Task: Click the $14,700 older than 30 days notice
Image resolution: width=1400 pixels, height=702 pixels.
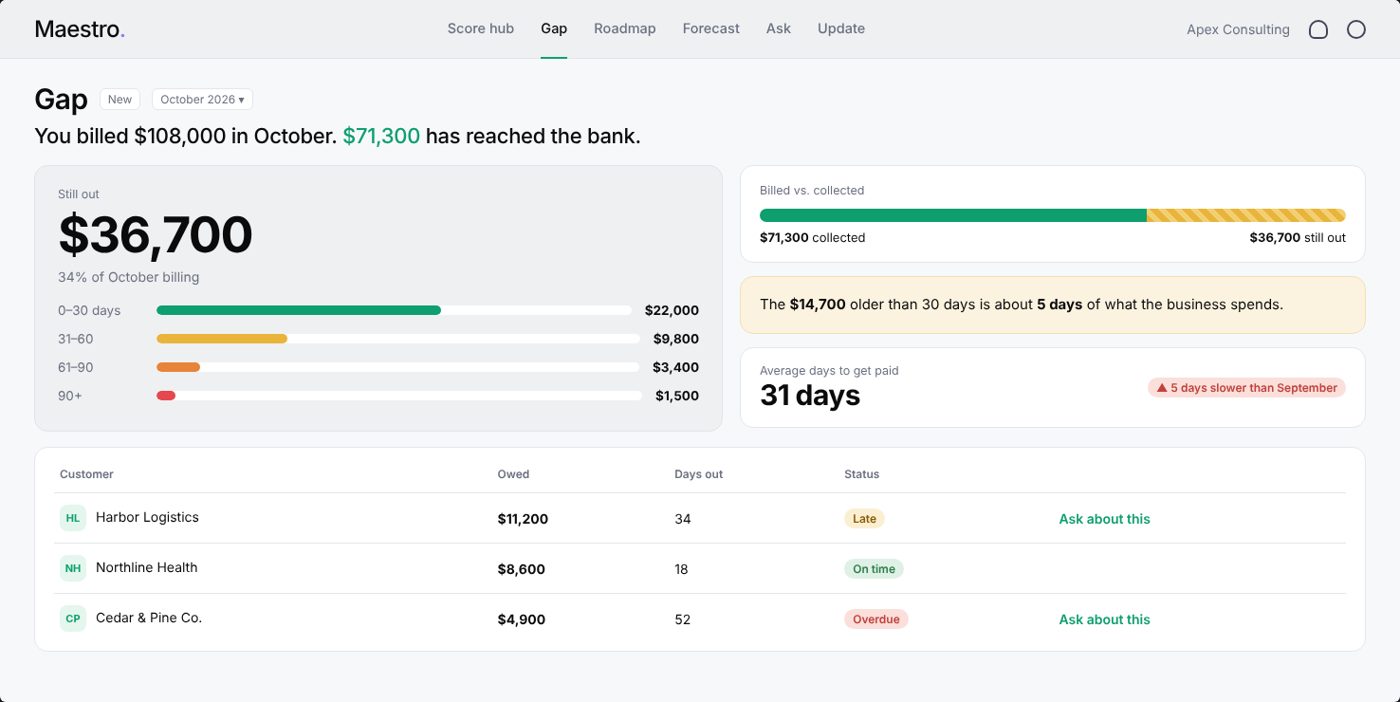Action: [x=1052, y=304]
